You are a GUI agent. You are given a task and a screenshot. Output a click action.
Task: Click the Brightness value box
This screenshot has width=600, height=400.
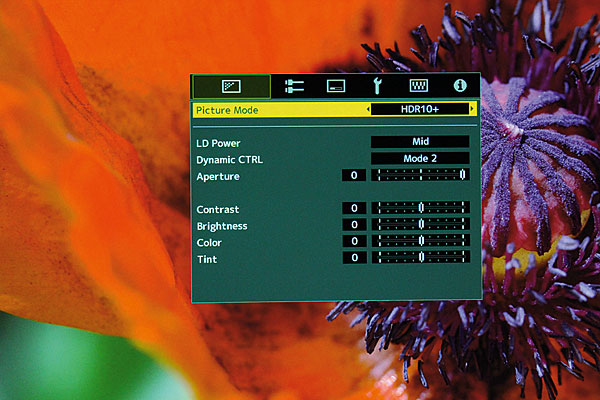click(x=354, y=224)
